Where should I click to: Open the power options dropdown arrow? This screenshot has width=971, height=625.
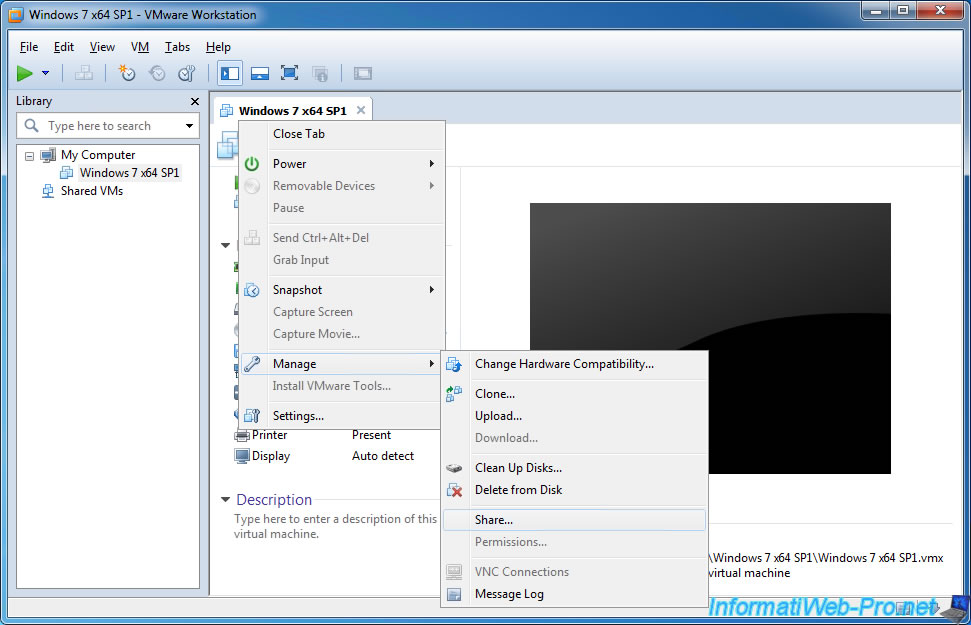(45, 73)
